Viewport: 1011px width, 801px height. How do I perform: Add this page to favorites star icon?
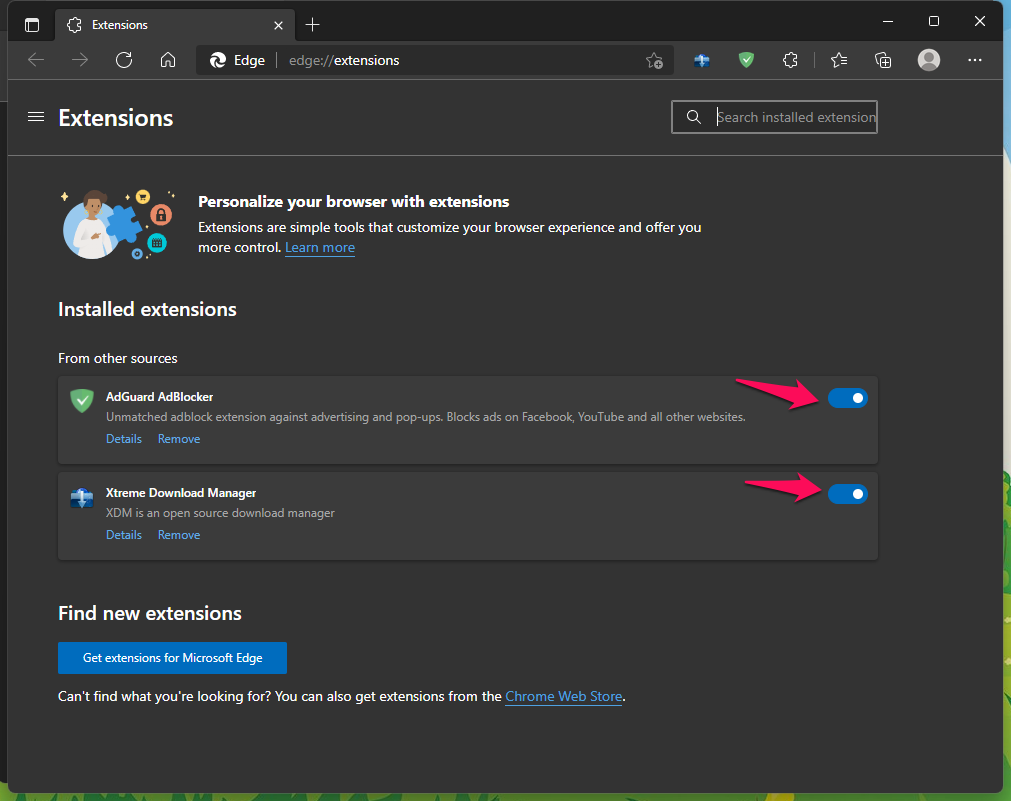[x=654, y=61]
